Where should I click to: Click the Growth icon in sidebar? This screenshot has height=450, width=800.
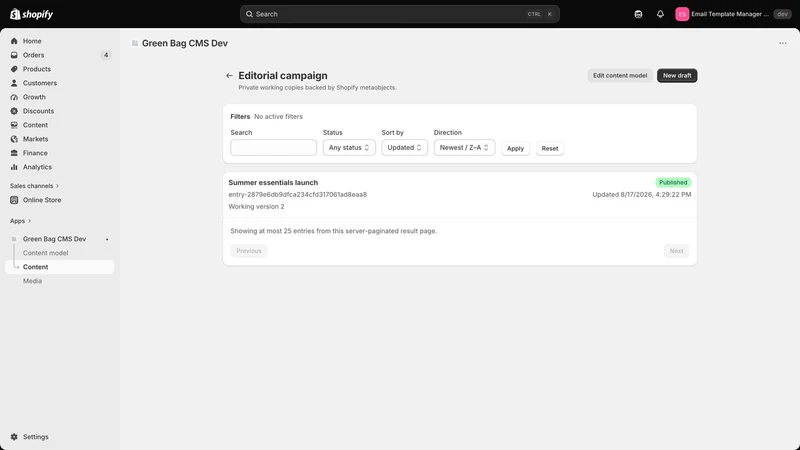click(x=14, y=97)
